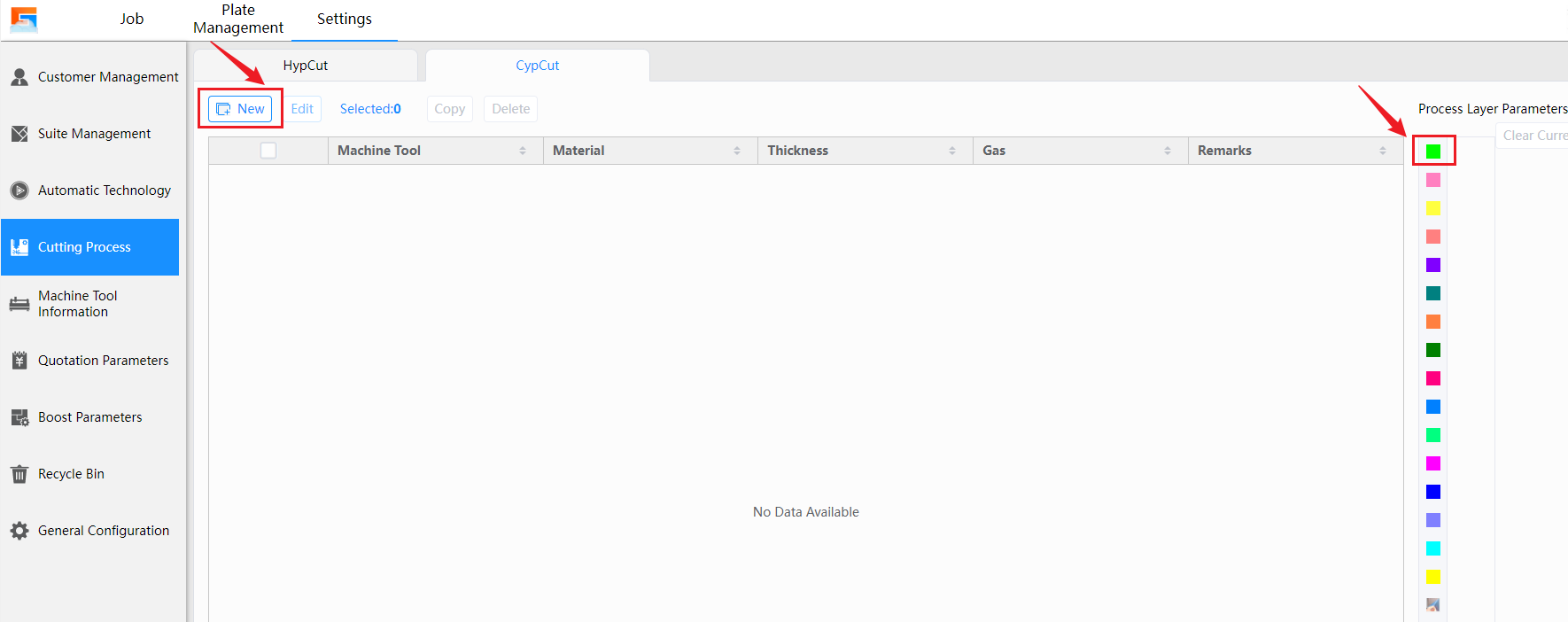Click the Copy button
Screen dimensions: 1568x622
[x=449, y=109]
